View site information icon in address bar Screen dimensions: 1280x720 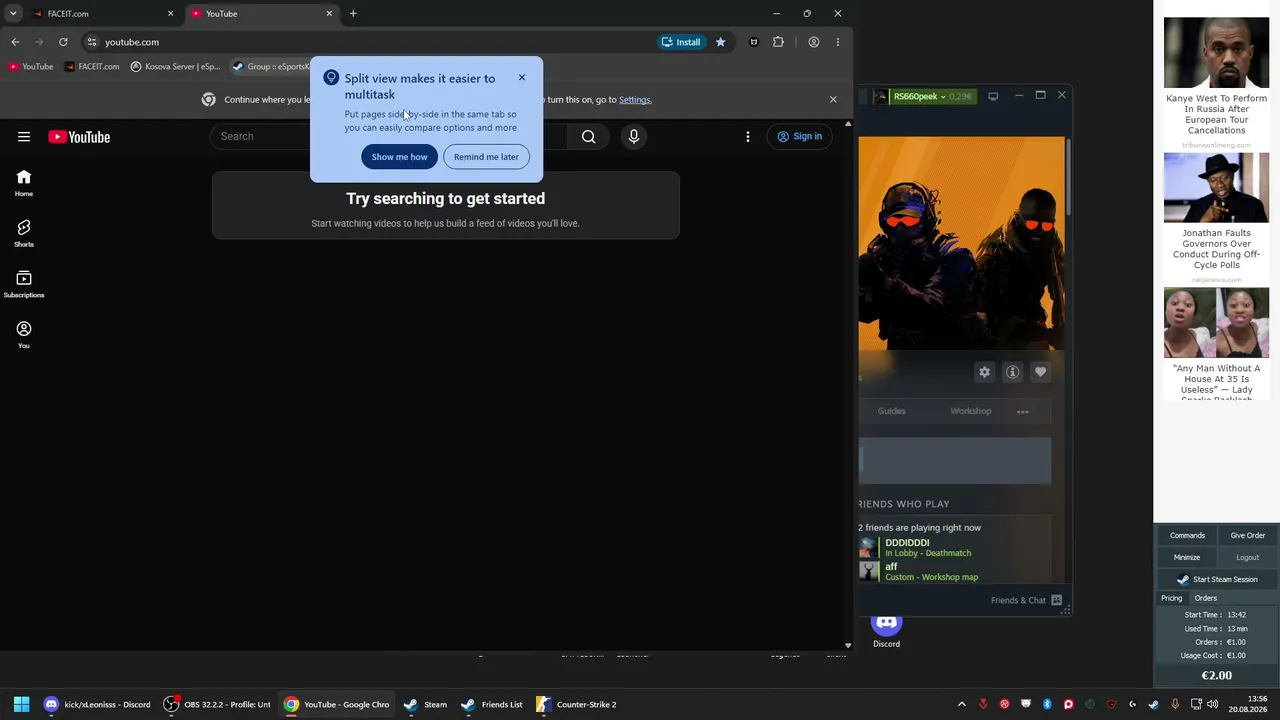tap(91, 42)
